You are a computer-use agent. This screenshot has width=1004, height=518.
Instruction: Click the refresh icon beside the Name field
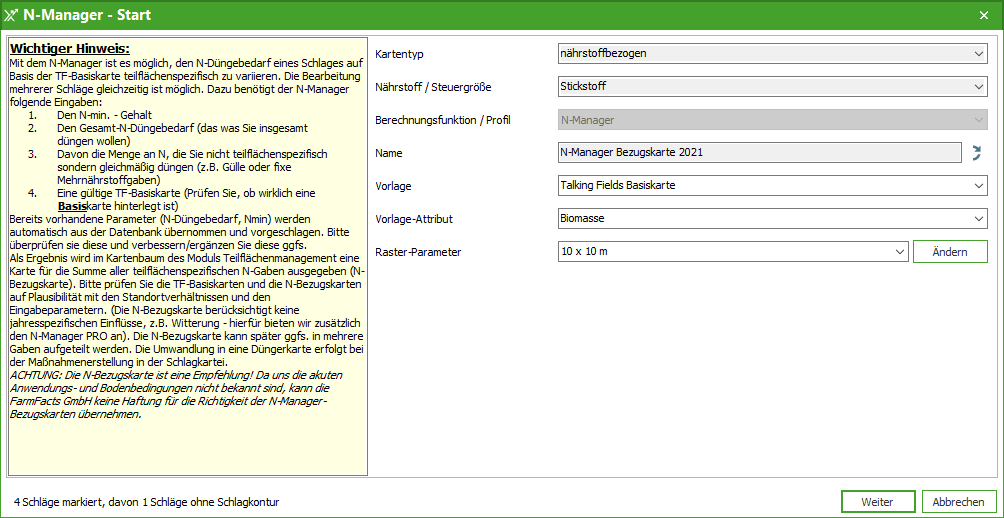tap(976, 153)
